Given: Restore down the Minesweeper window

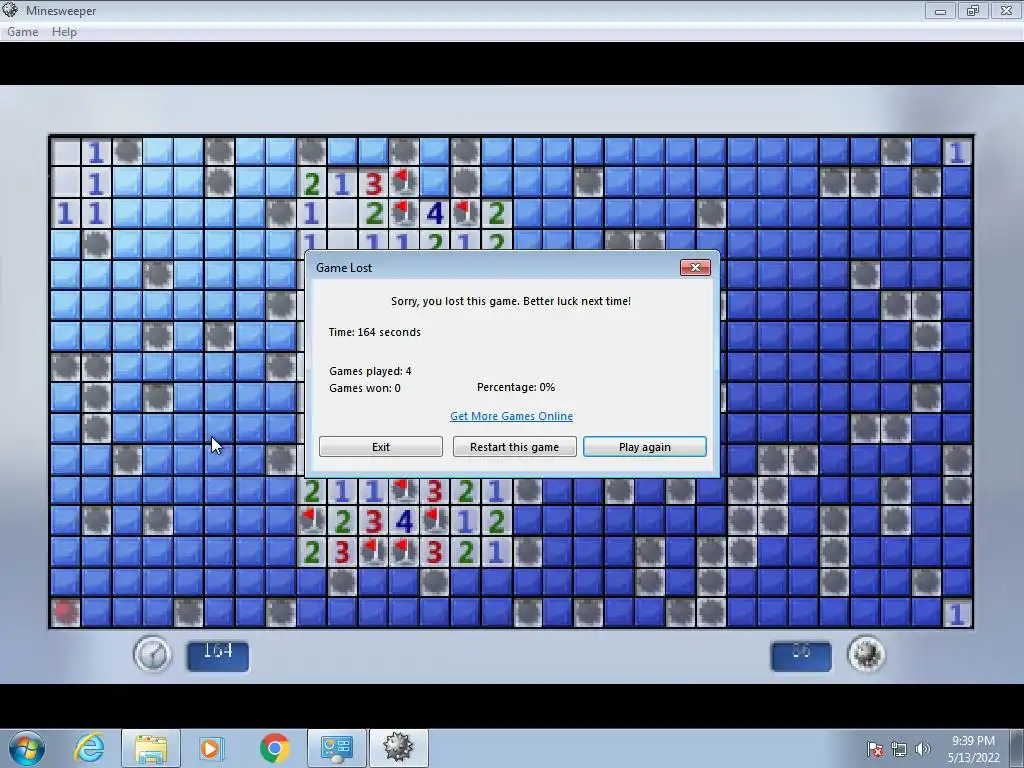Looking at the screenshot, I should click(973, 10).
